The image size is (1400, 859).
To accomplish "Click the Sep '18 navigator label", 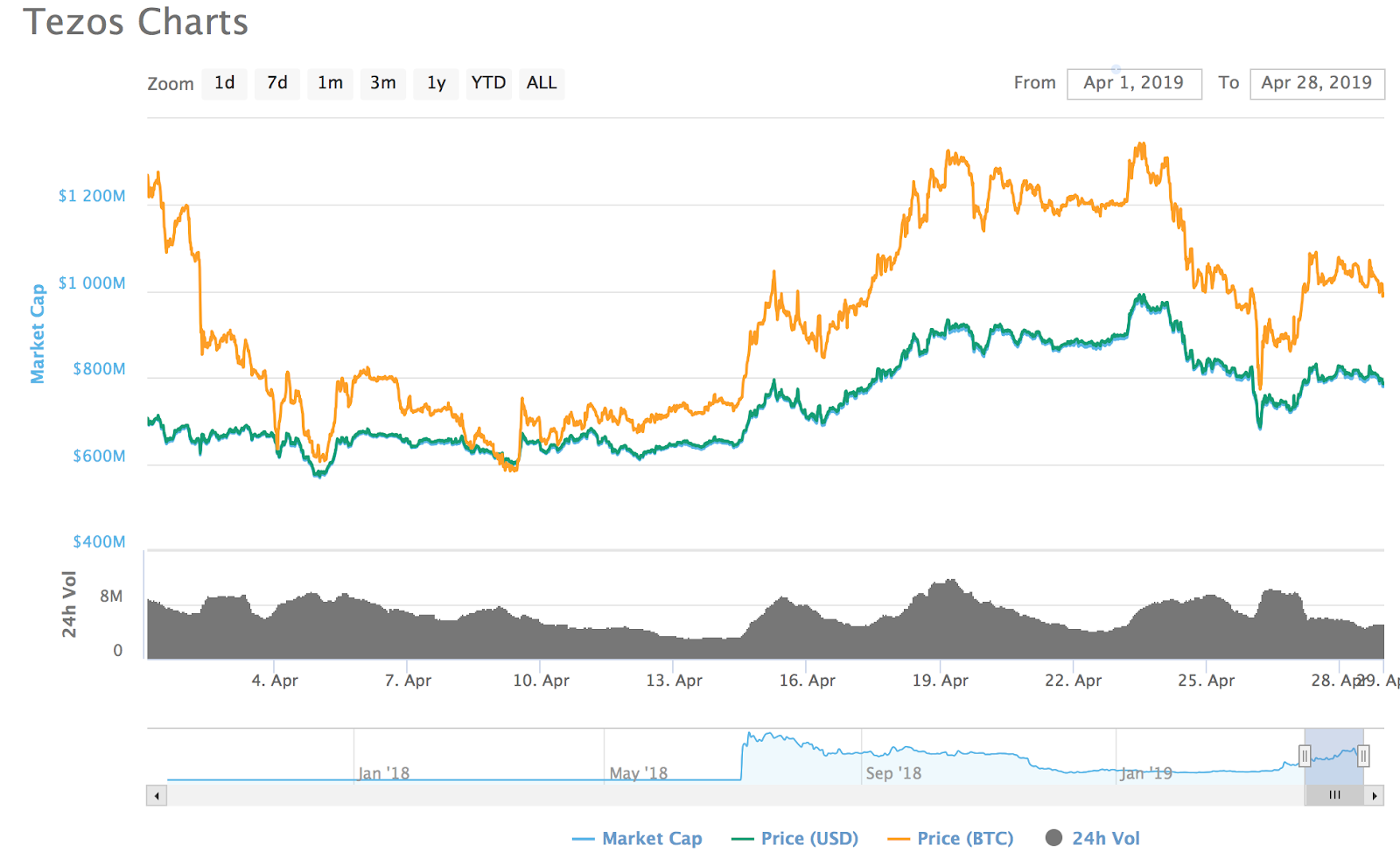I will coord(893,773).
